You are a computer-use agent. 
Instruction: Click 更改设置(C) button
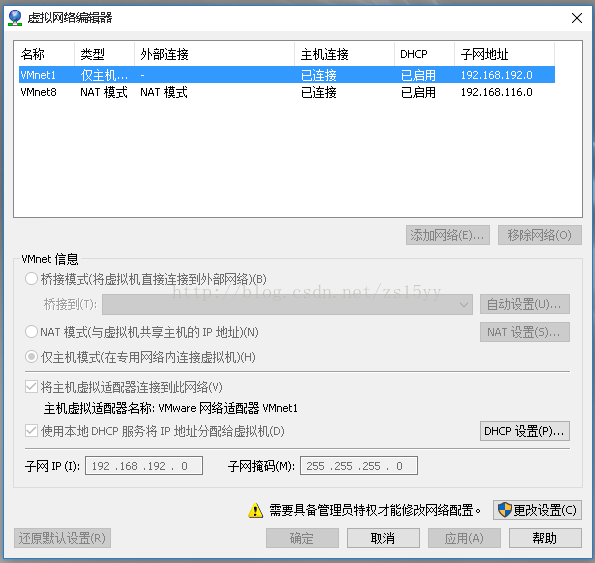537,510
